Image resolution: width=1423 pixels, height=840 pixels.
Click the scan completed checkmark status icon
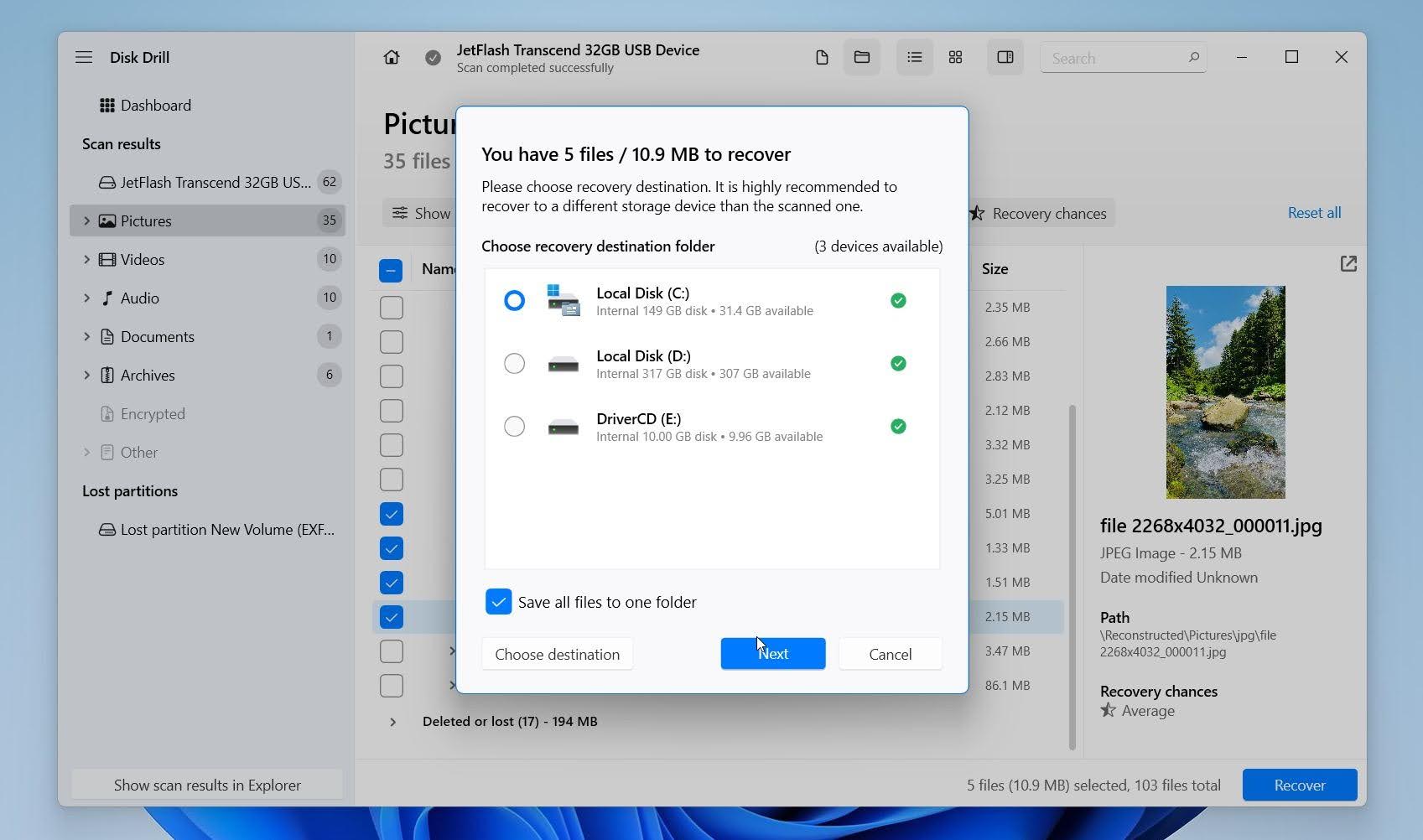(433, 58)
